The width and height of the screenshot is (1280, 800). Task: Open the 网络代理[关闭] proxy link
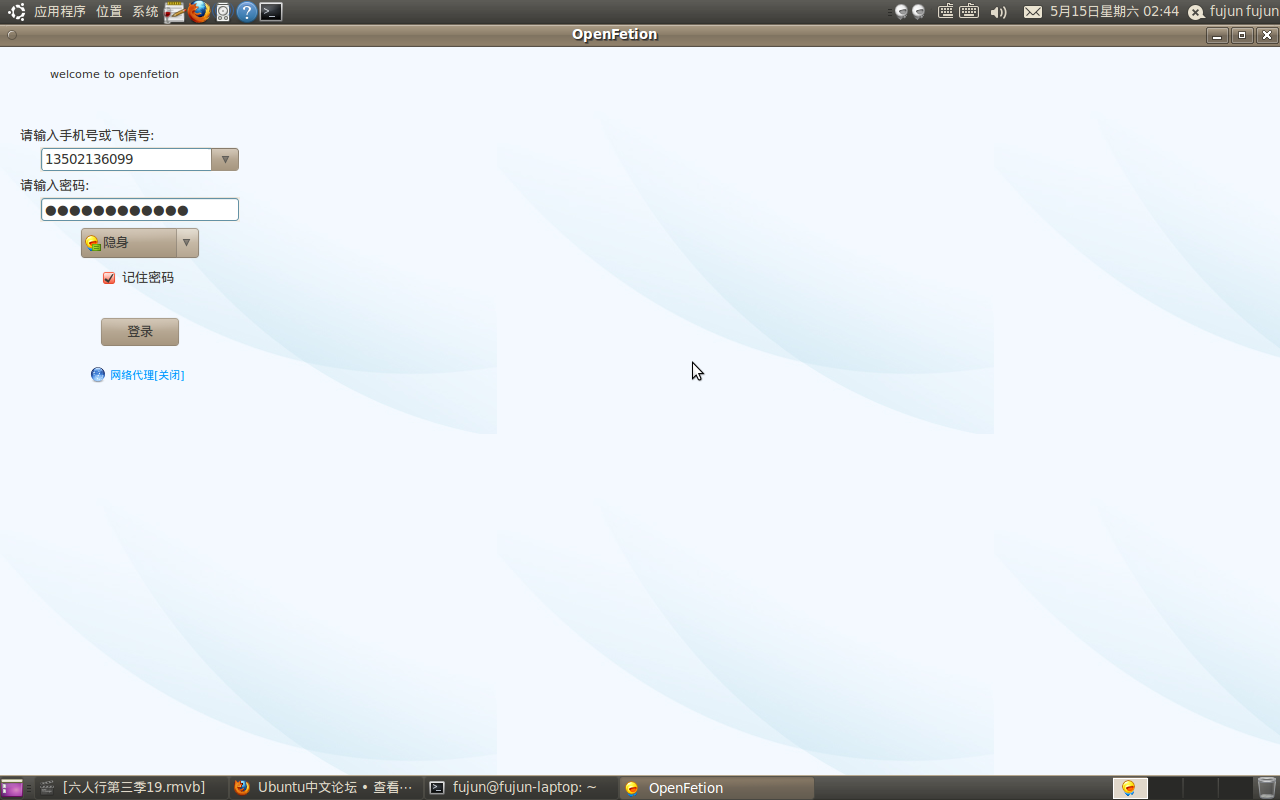pos(147,375)
